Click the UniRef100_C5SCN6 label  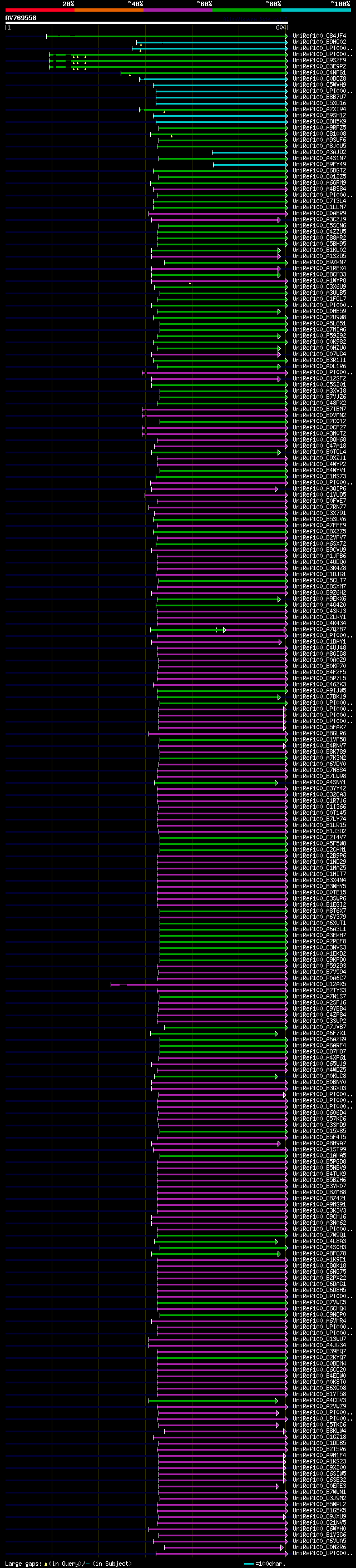(x=319, y=226)
